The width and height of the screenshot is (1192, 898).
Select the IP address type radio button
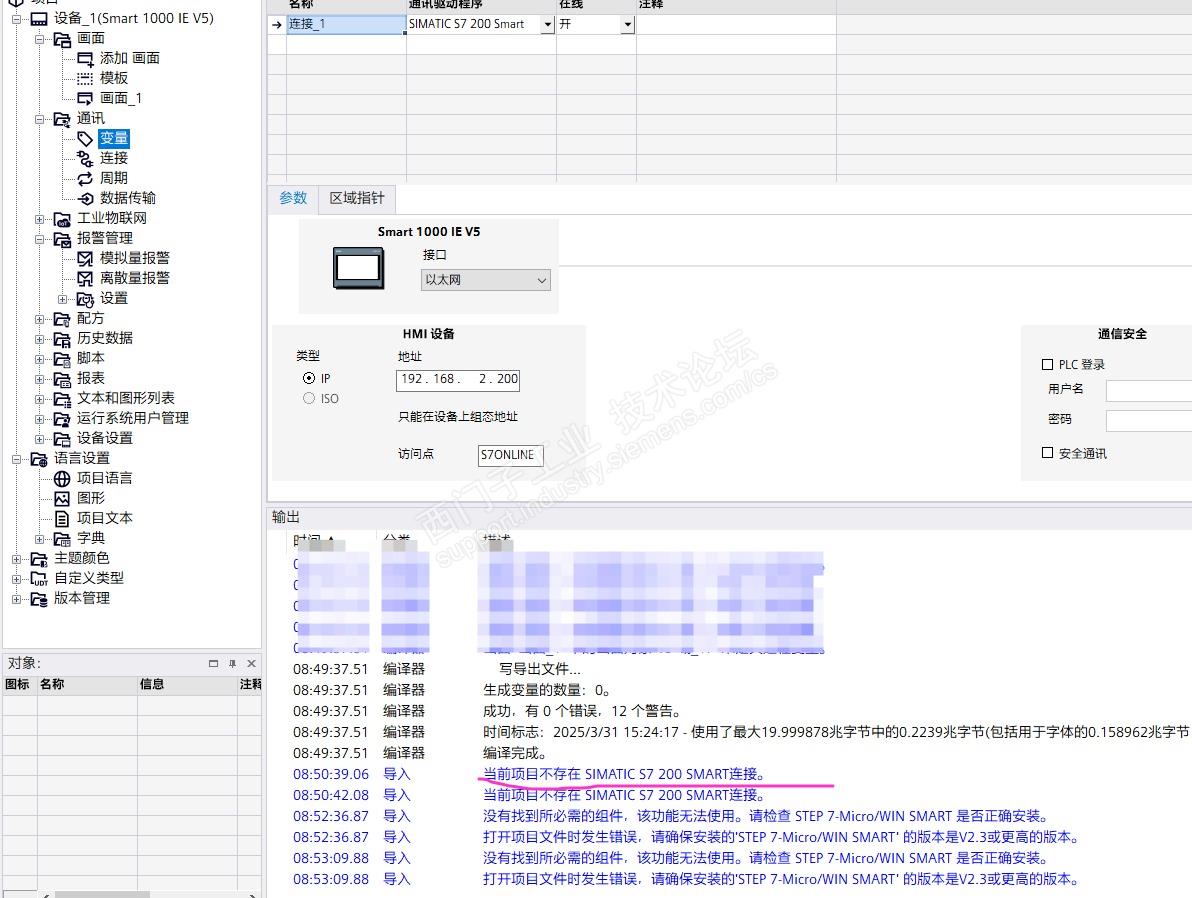pos(309,378)
